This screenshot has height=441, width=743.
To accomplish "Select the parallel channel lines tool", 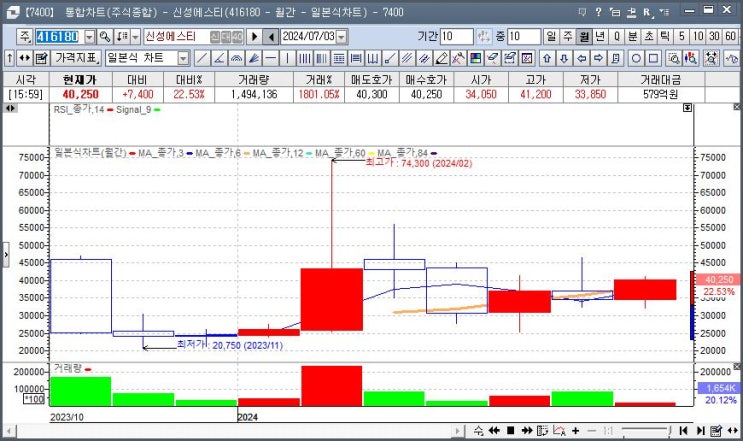I will coord(407,58).
